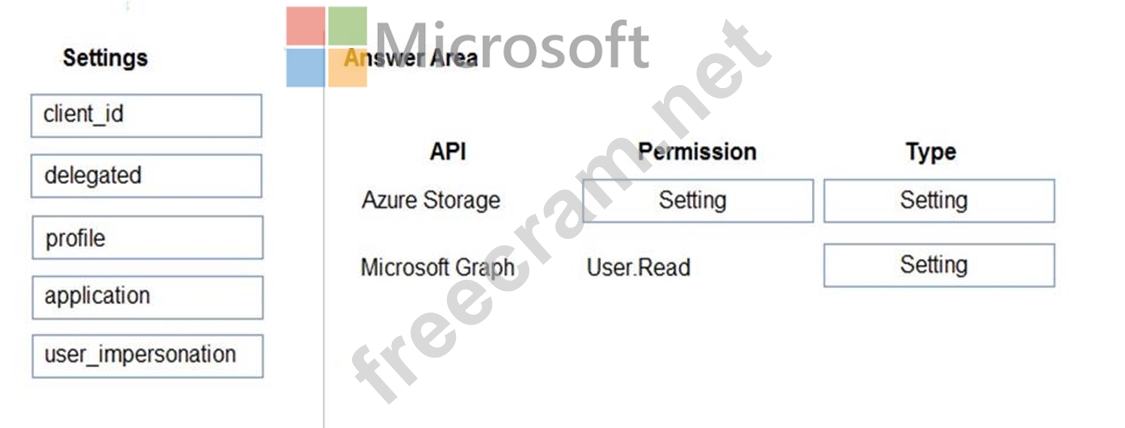The image size is (1125, 428).
Task: Click the Microsoft logo yellow square
Action: pos(348,68)
